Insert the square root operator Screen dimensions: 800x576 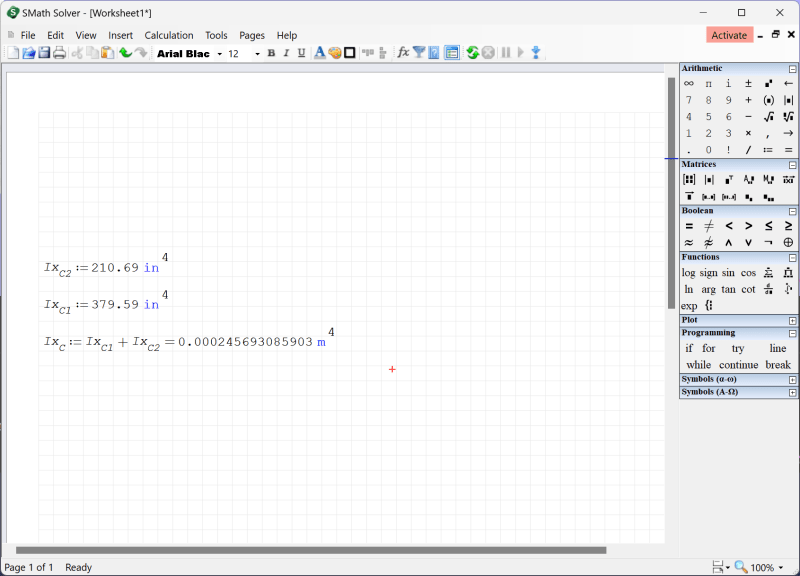click(x=768, y=117)
